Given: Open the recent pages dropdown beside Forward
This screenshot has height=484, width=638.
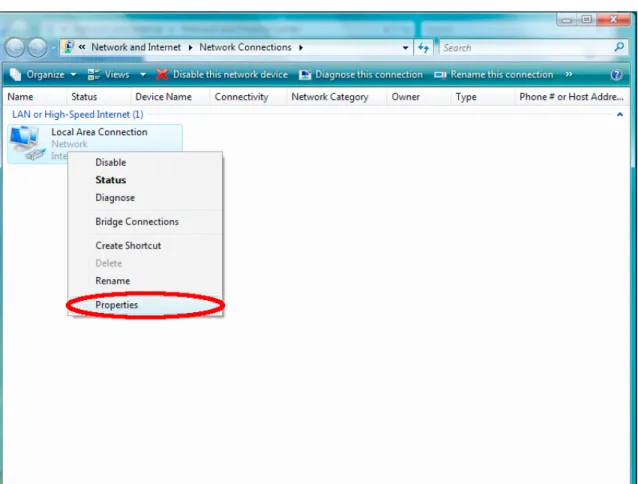Looking at the screenshot, I should click(x=53, y=48).
